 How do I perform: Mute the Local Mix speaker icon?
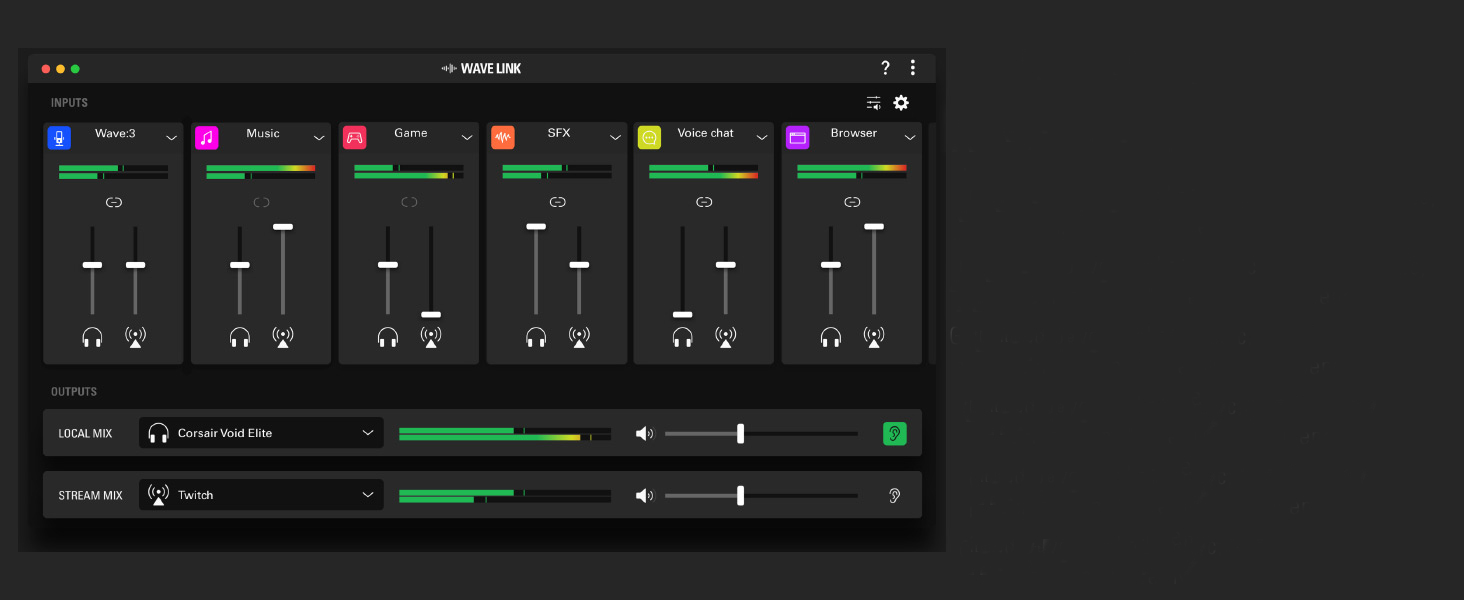coord(645,433)
